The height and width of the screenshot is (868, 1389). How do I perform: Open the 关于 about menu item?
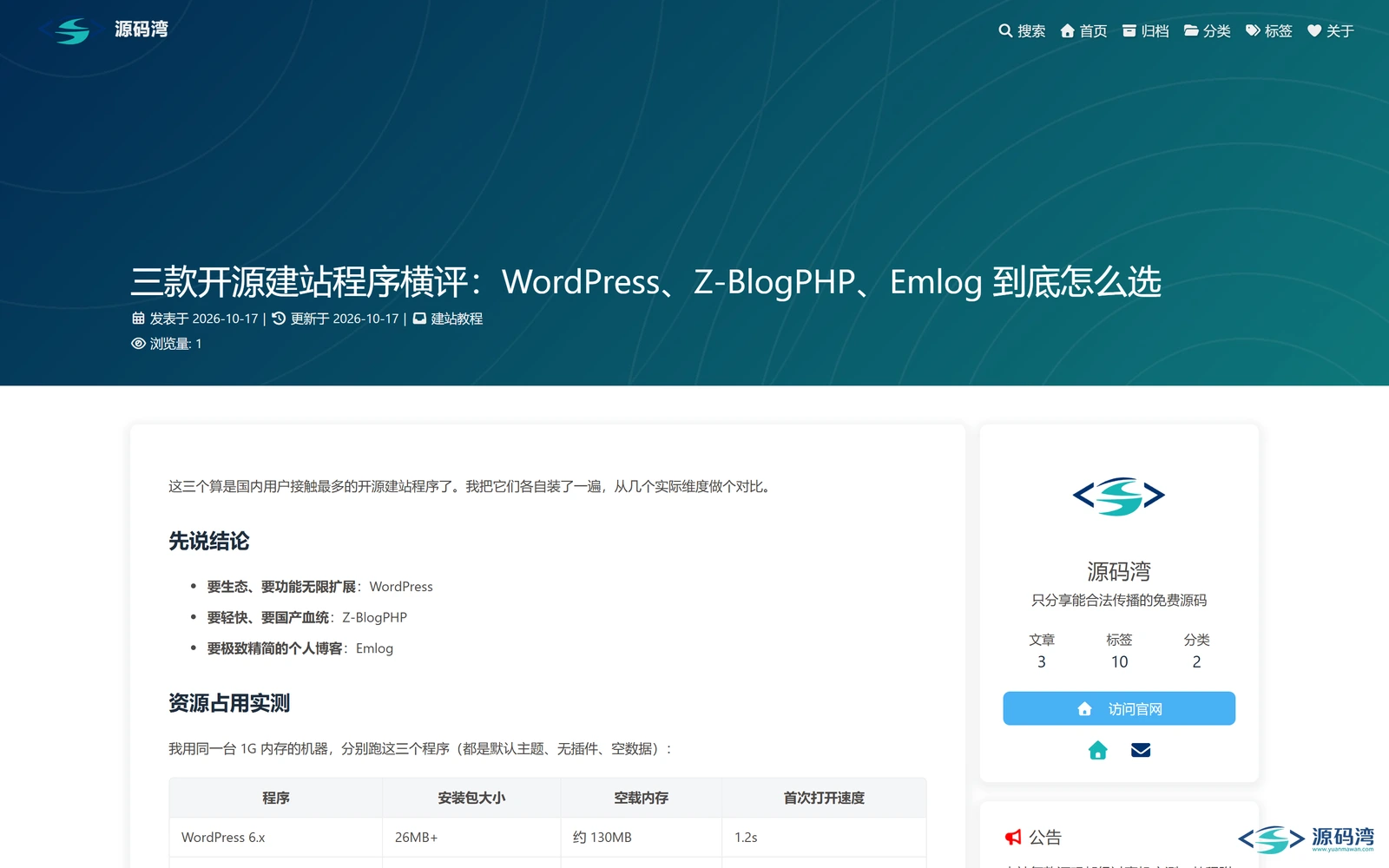pyautogui.click(x=1330, y=31)
